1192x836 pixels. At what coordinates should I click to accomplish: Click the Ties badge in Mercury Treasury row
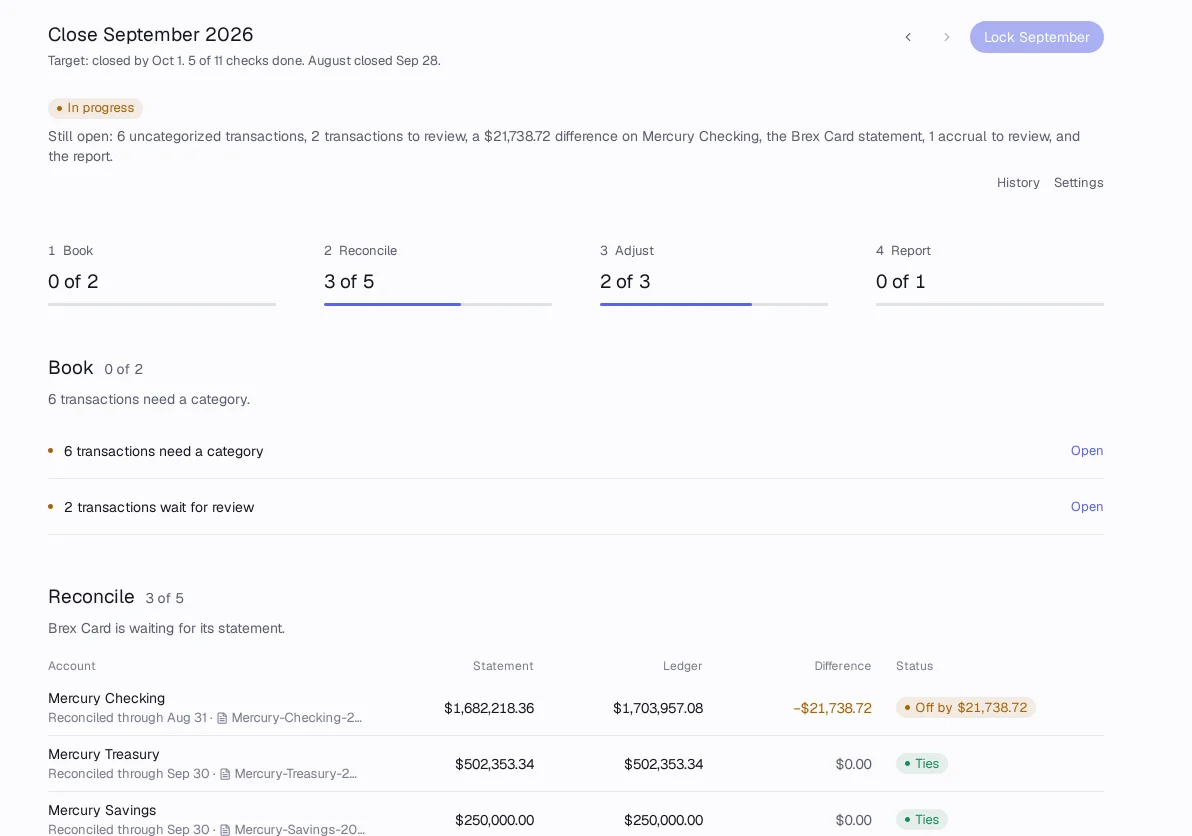click(921, 764)
